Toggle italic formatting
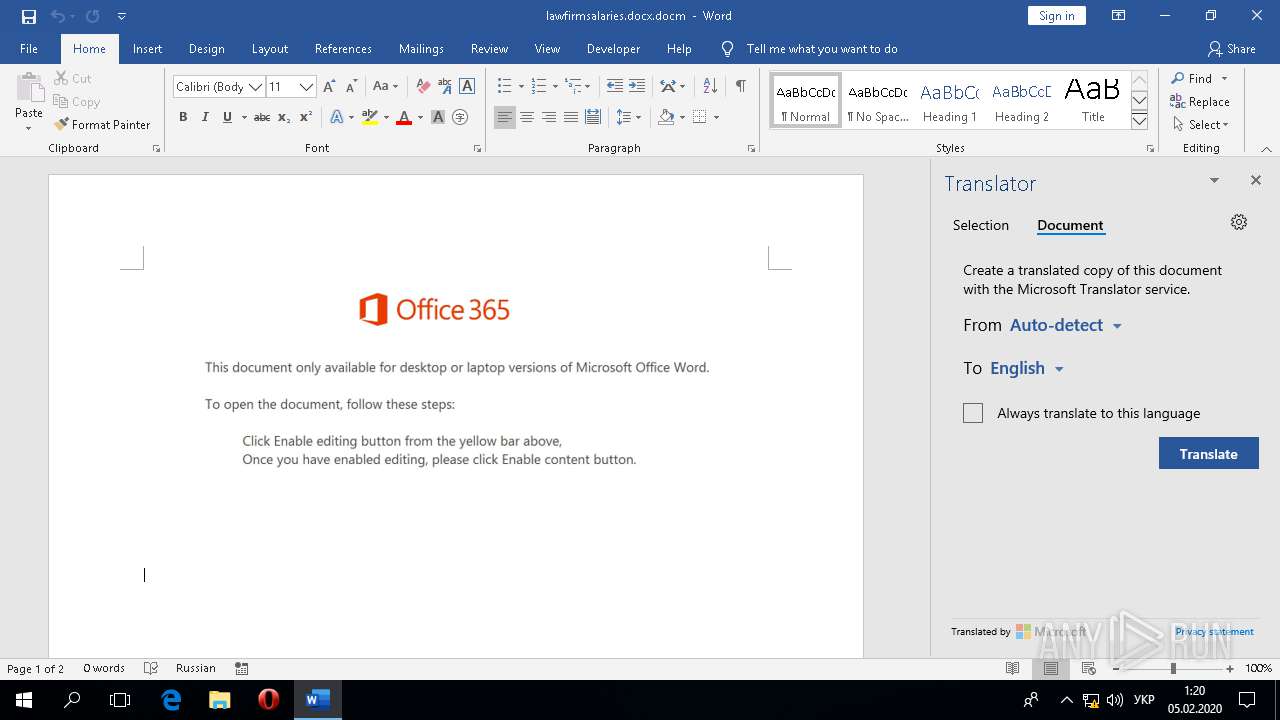The image size is (1280, 720). click(205, 117)
